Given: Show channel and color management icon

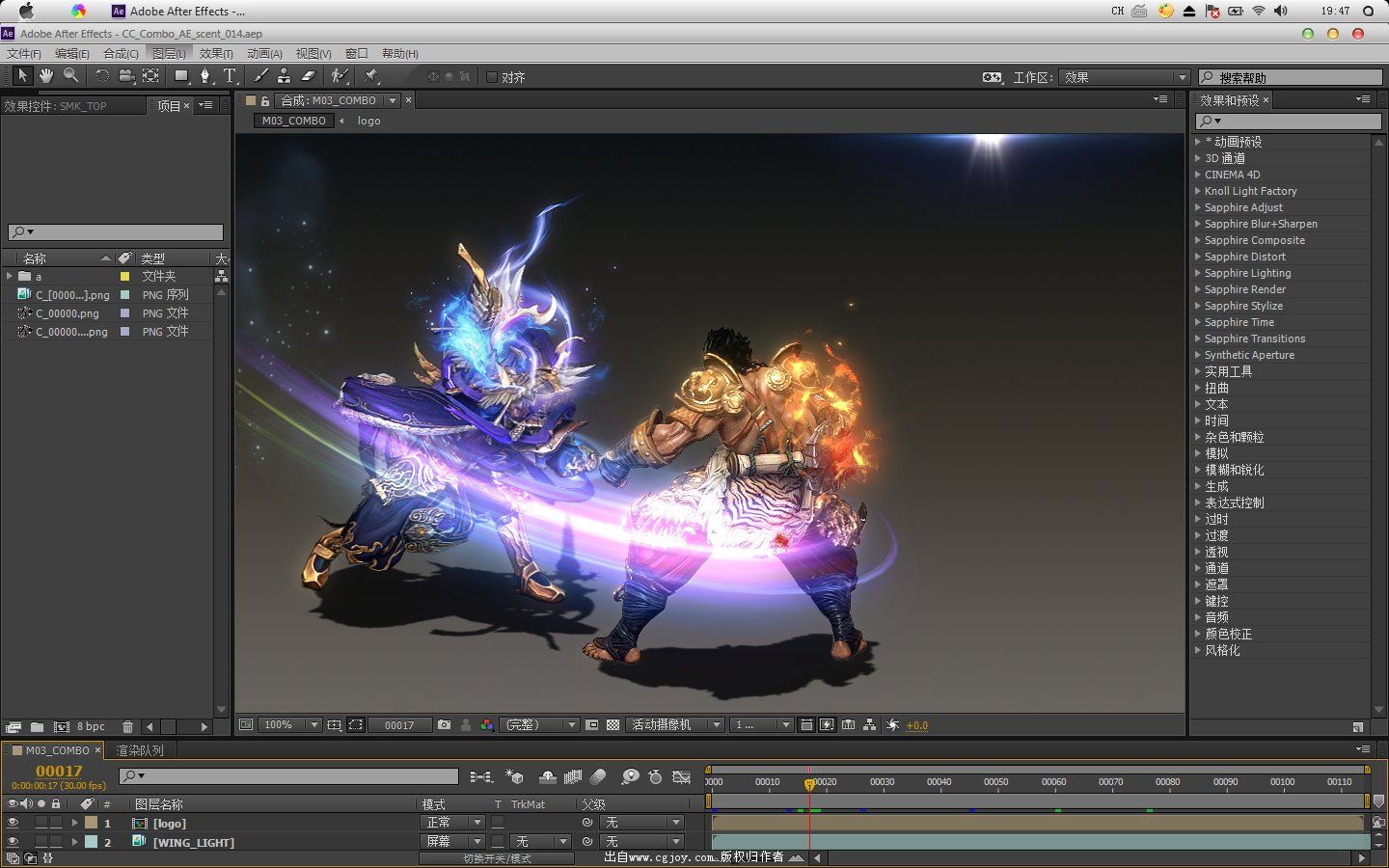Looking at the screenshot, I should pyautogui.click(x=487, y=725).
